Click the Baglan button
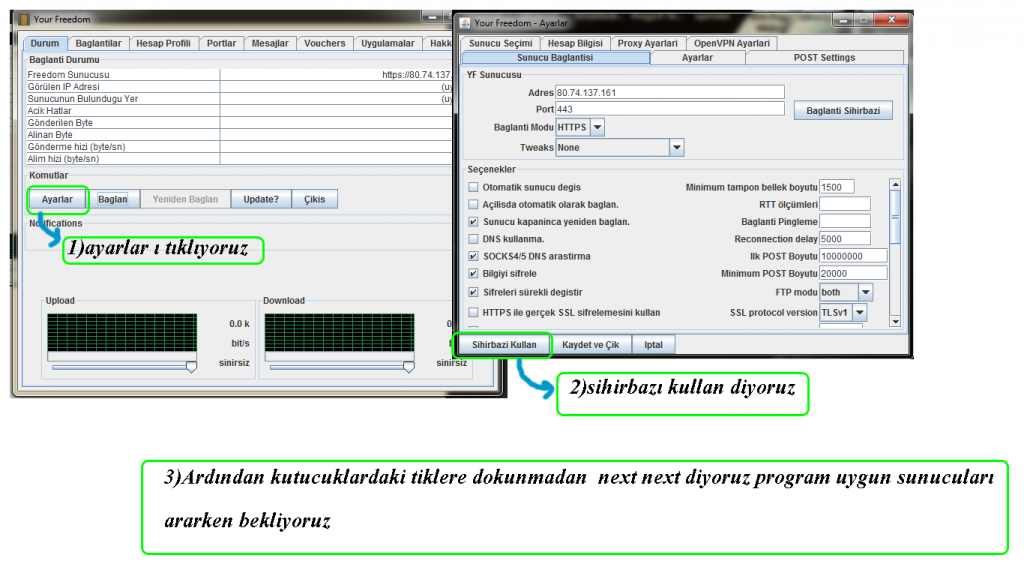Image resolution: width=1024 pixels, height=575 pixels. (113, 199)
